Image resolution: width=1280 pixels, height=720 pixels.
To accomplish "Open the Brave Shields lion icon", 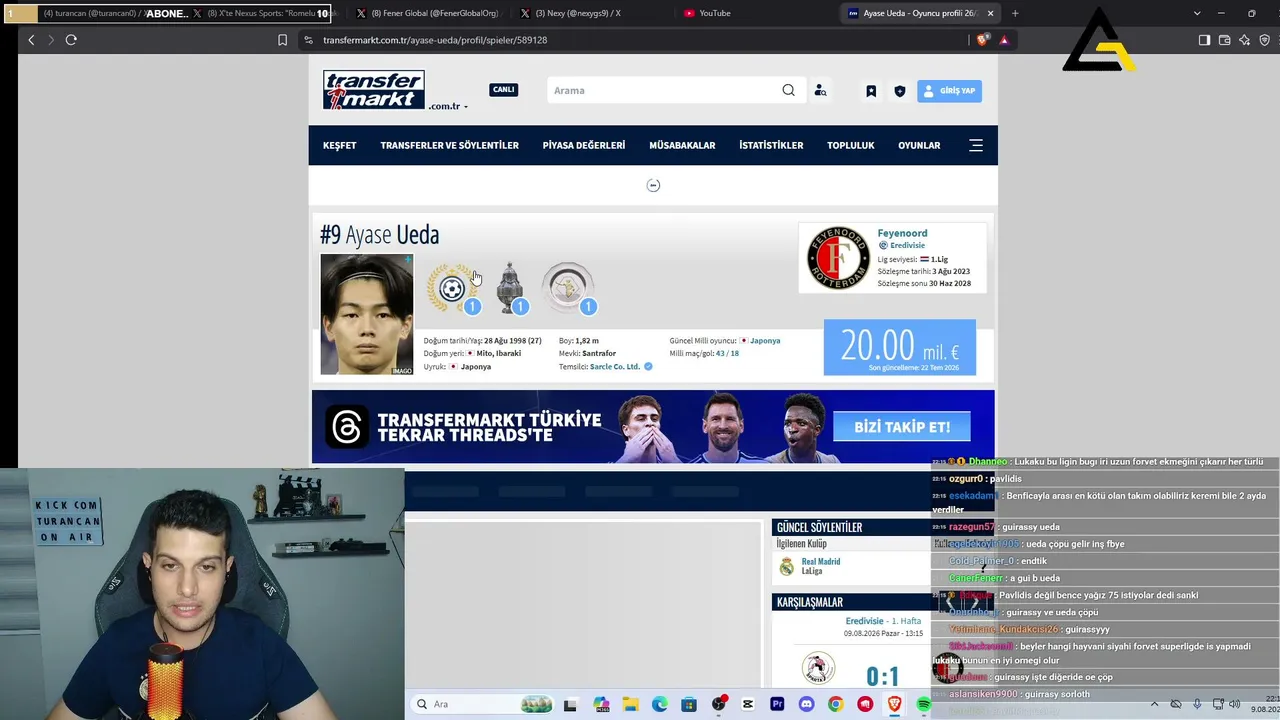I will 983,40.
